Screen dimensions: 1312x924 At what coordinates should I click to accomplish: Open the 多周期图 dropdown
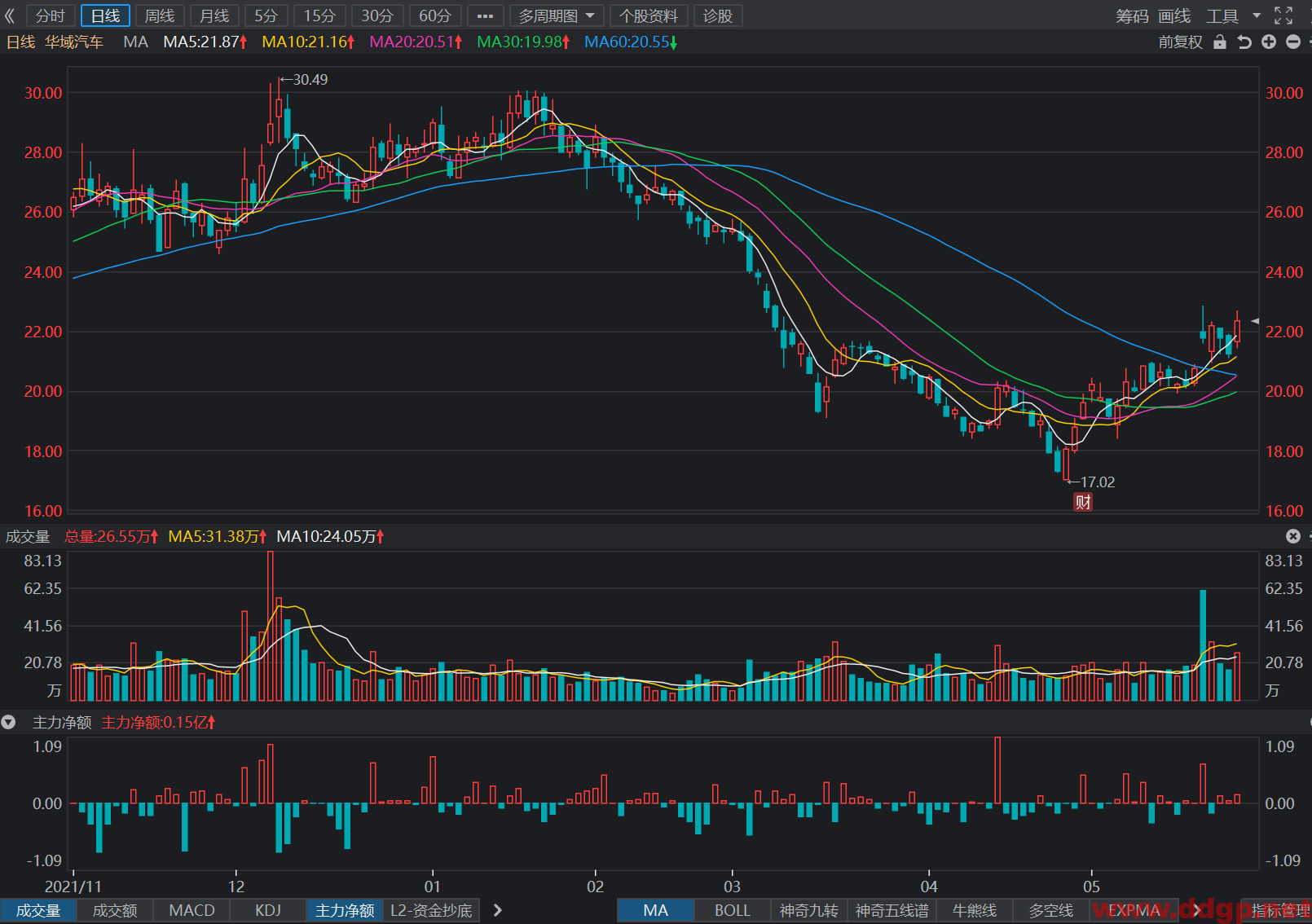(557, 15)
